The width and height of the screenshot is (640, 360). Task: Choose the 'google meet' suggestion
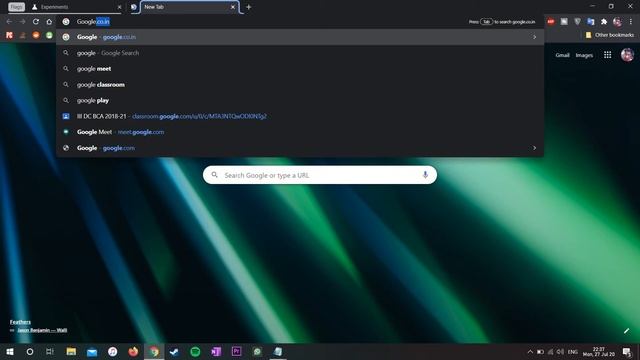click(300, 69)
